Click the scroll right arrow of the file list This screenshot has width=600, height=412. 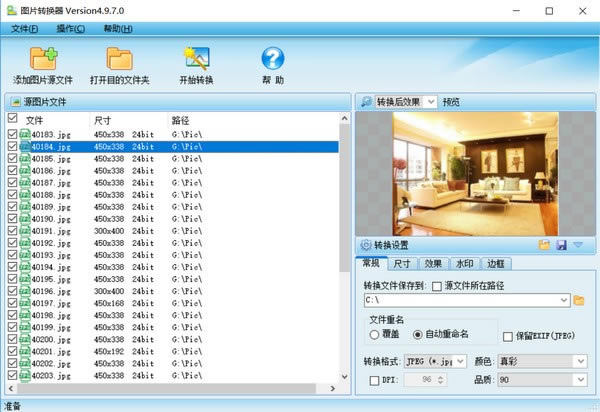pos(333,389)
